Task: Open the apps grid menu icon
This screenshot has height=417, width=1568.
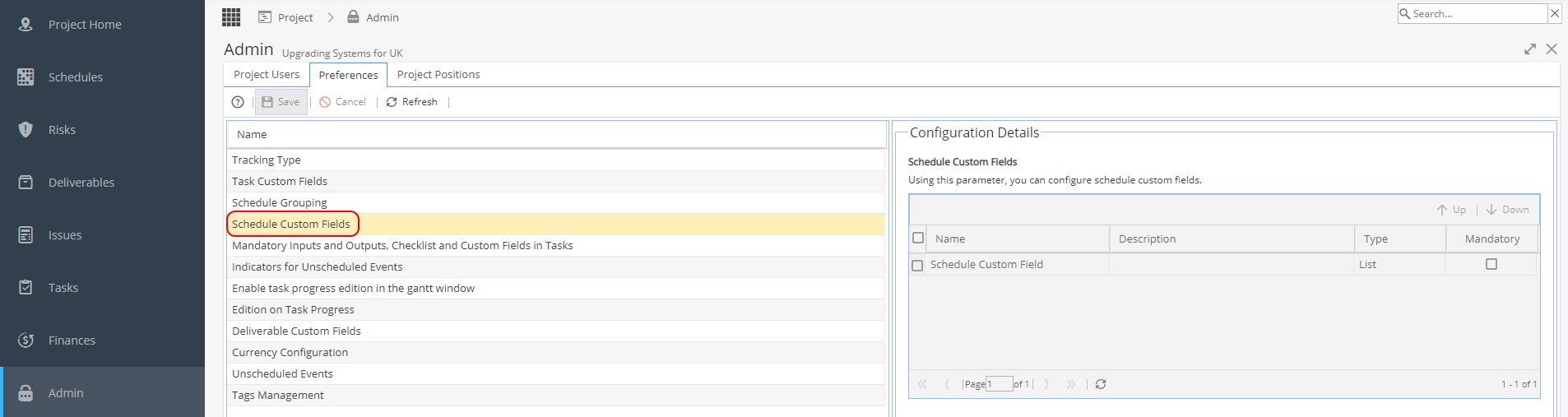Action: pos(231,17)
